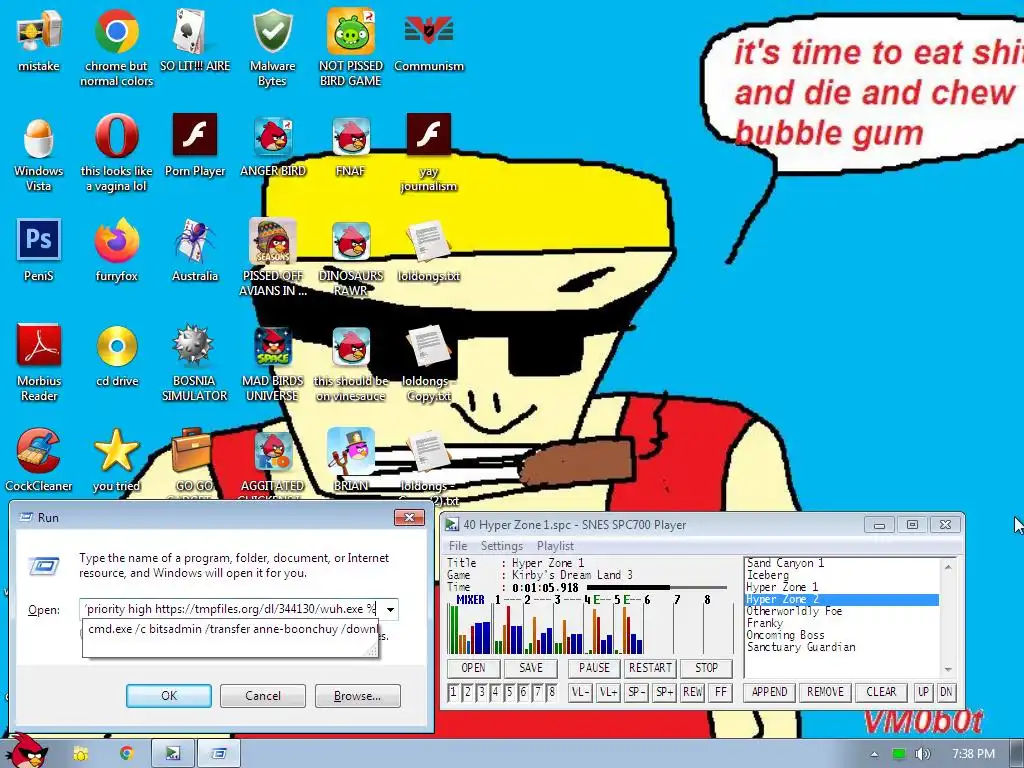
Task: Open the Malware Bytes desktop icon
Action: tap(272, 31)
